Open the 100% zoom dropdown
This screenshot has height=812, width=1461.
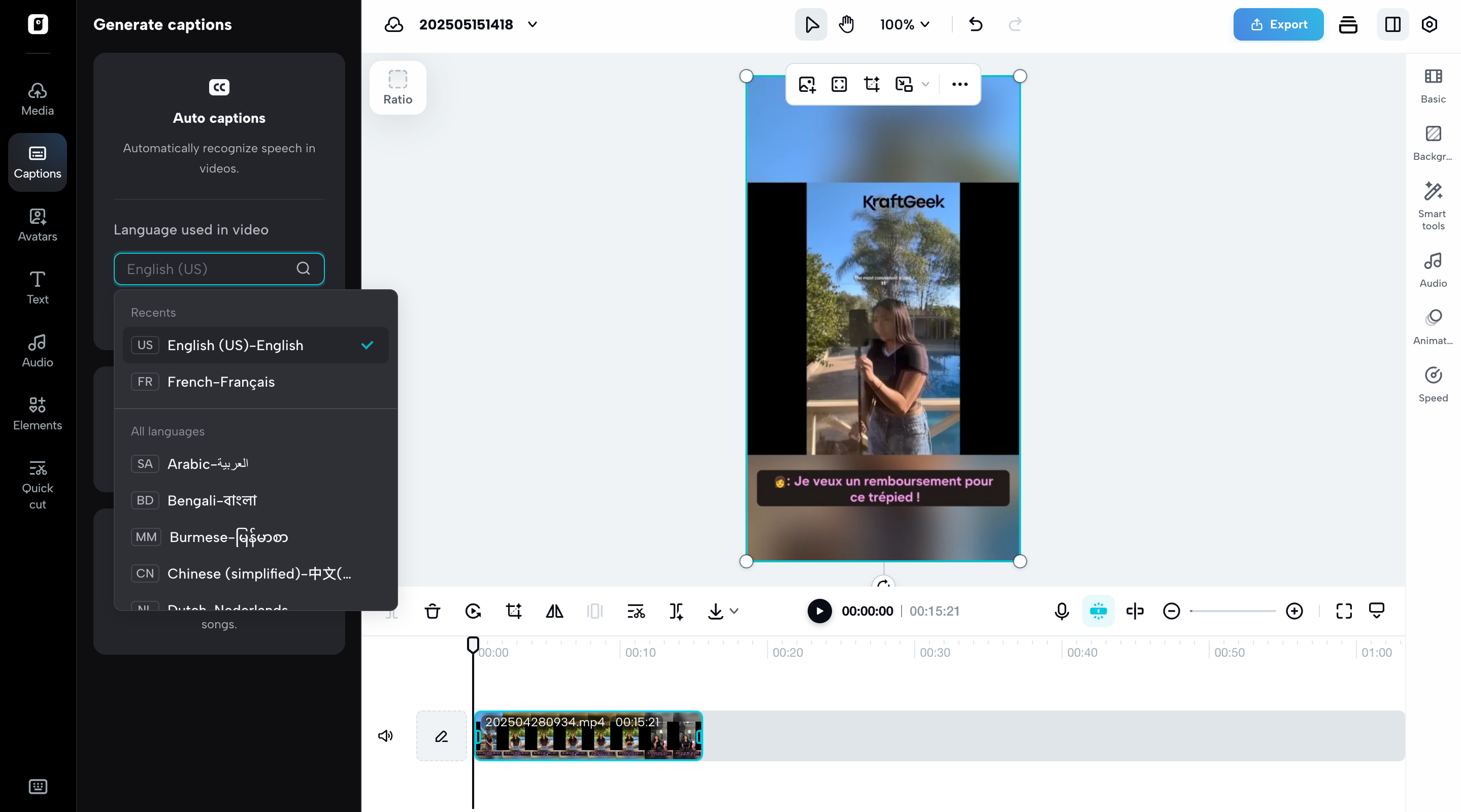(904, 24)
